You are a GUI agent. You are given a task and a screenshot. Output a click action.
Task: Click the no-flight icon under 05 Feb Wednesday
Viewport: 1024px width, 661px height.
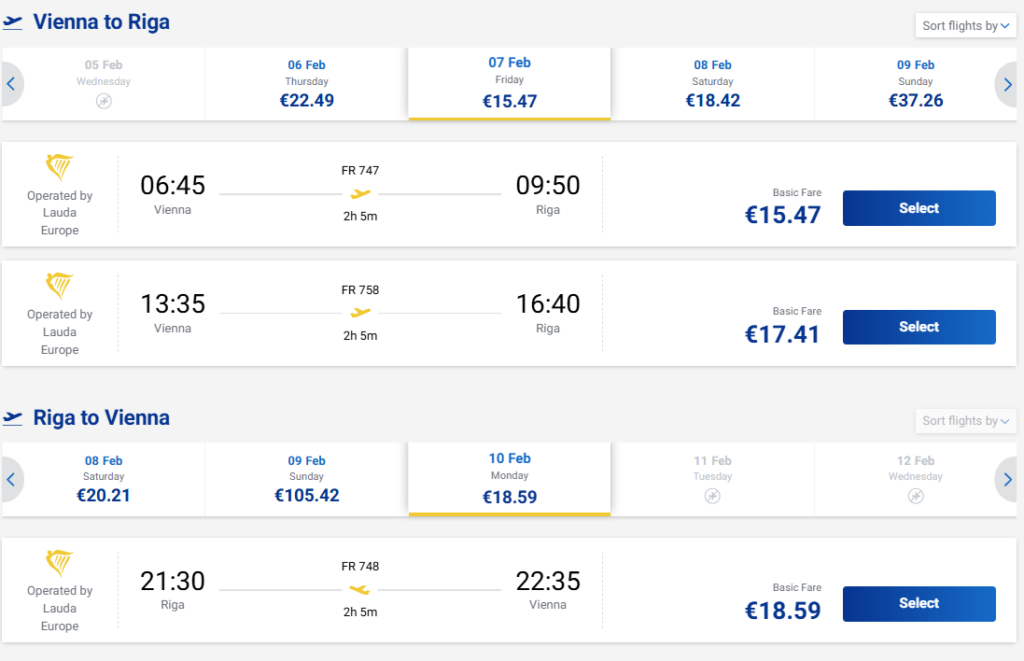pyautogui.click(x=104, y=101)
